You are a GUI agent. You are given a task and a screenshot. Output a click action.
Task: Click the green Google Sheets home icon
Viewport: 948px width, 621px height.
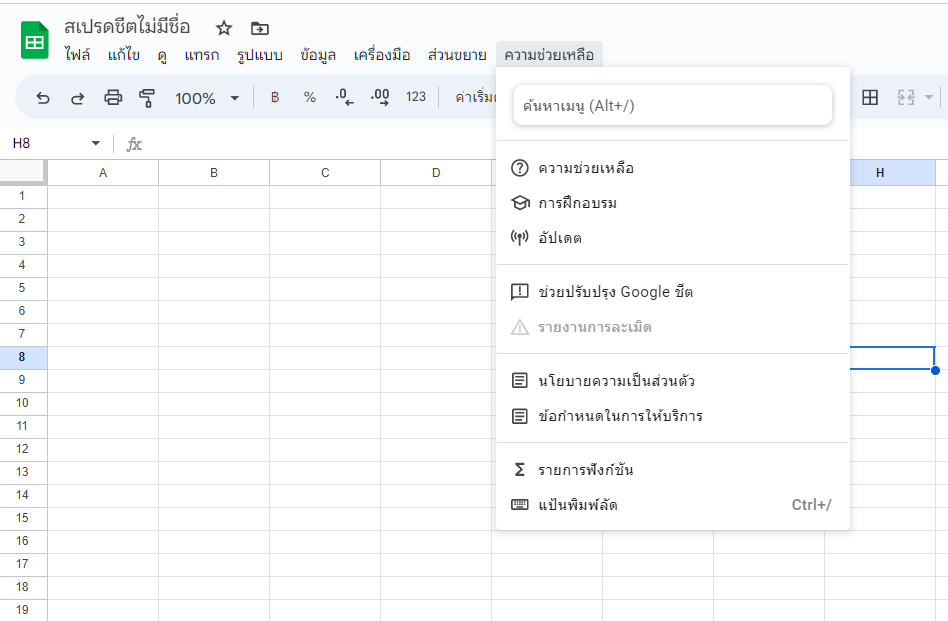tap(33, 41)
